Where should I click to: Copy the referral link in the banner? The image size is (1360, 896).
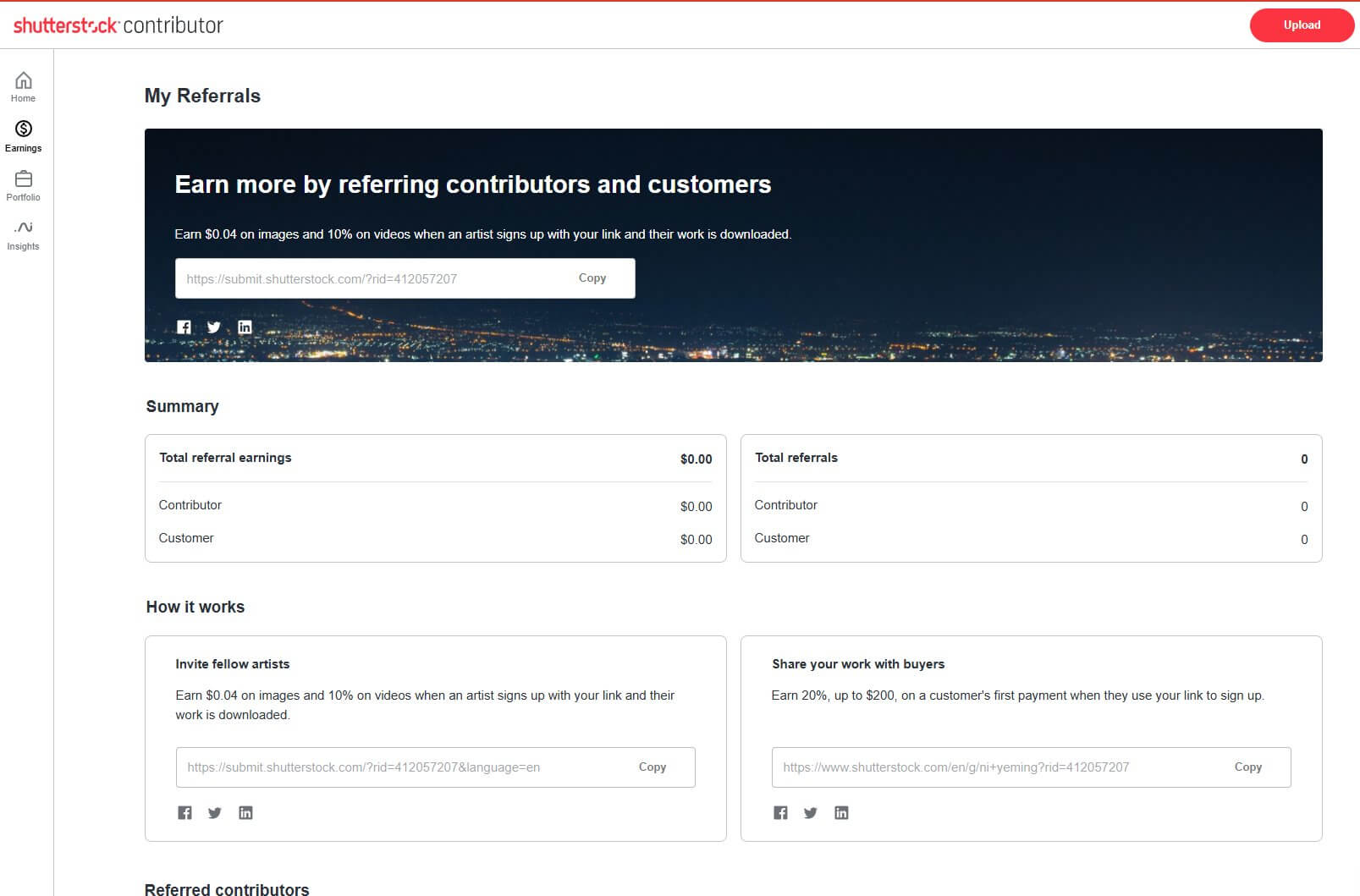click(x=592, y=278)
